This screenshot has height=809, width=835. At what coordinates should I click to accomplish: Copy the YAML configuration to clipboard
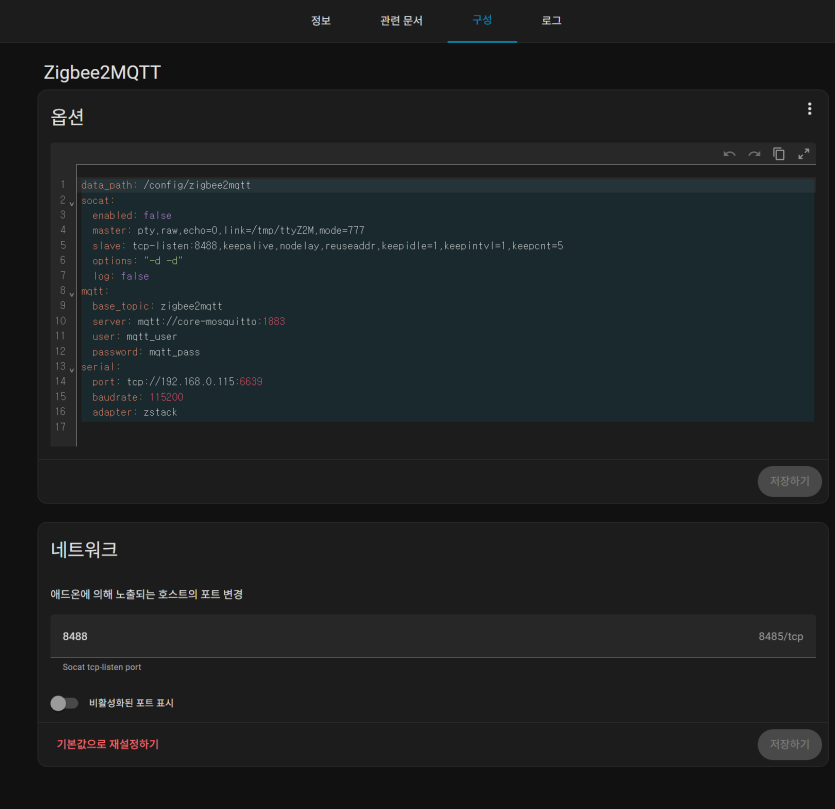point(779,154)
